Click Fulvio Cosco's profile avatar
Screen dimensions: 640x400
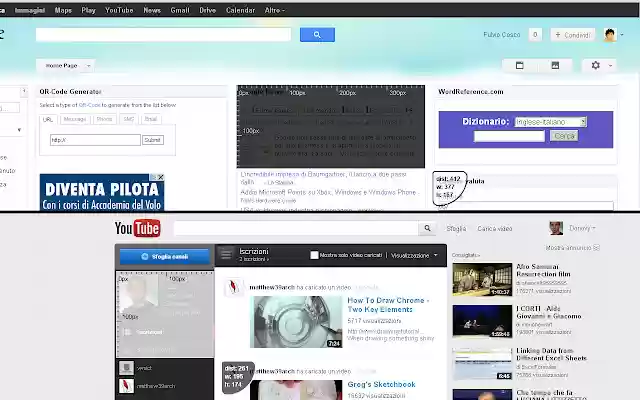tap(610, 35)
